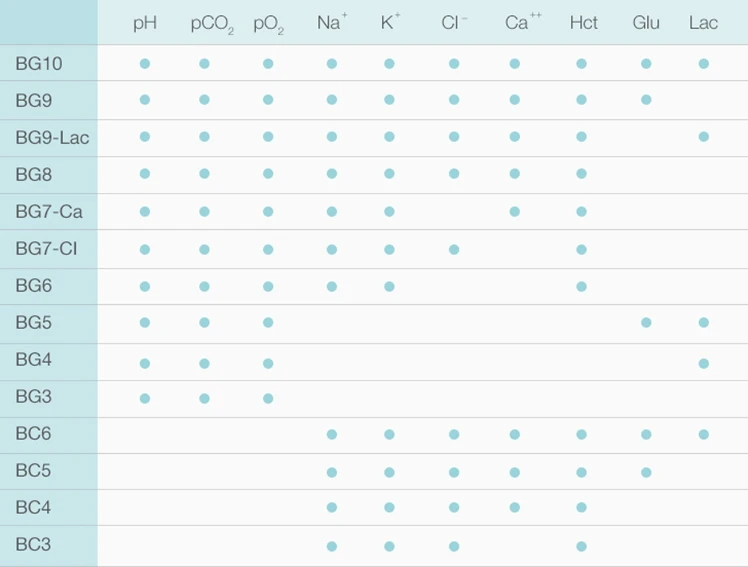Viewport: 748px width, 567px height.
Task: Select the Ca++ column header
Action: pos(523,22)
